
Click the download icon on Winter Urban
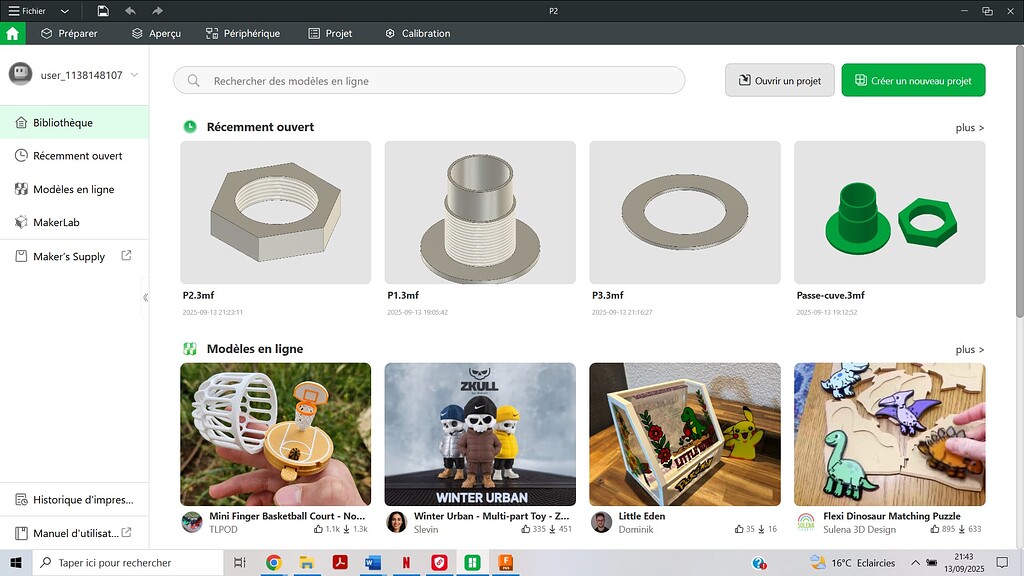click(552, 529)
